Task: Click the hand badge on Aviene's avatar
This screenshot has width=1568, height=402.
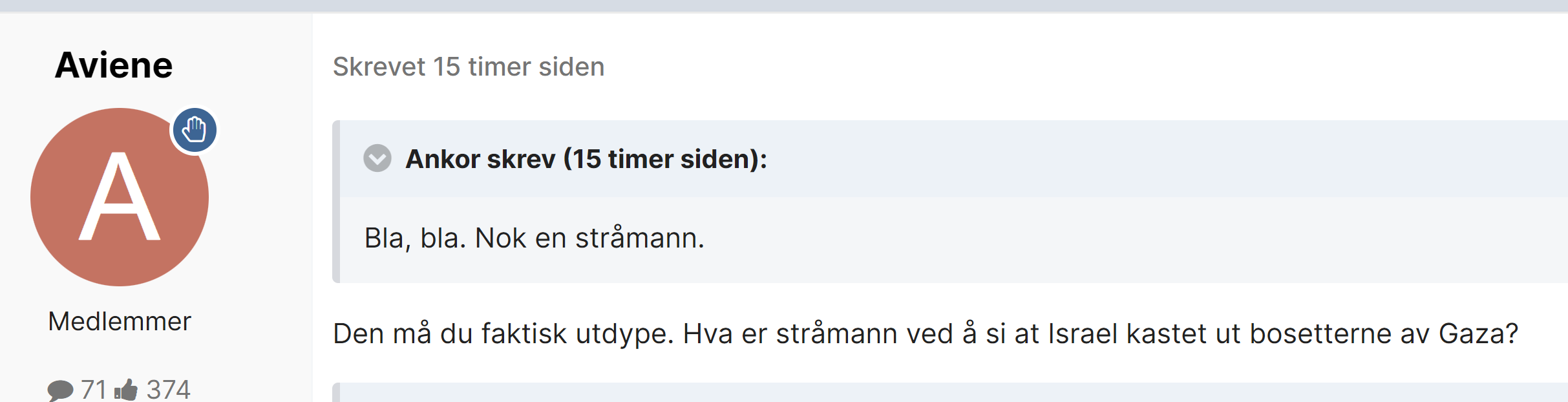Action: pos(195,130)
